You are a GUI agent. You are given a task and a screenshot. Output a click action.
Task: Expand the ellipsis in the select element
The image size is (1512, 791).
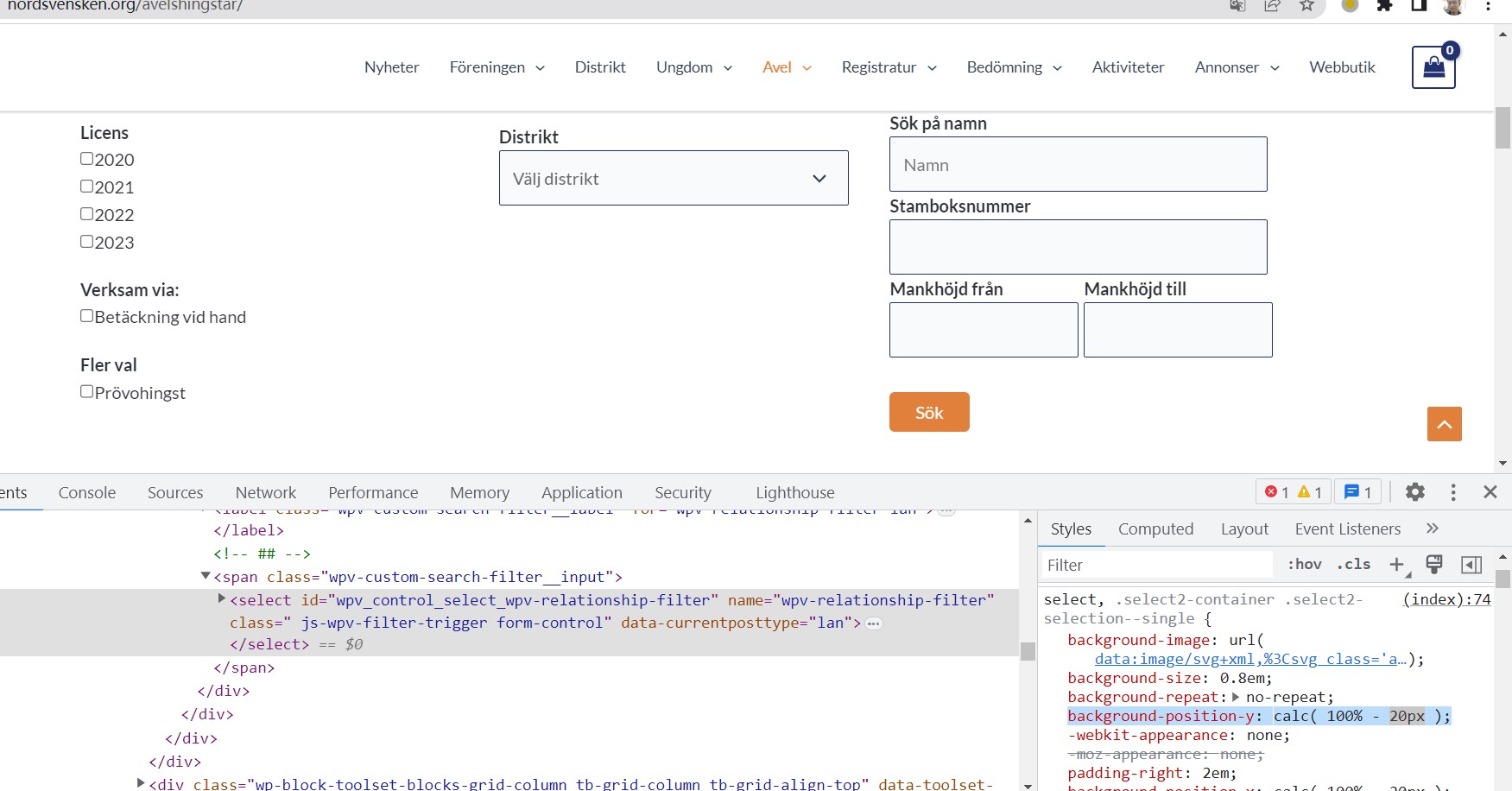click(x=874, y=623)
